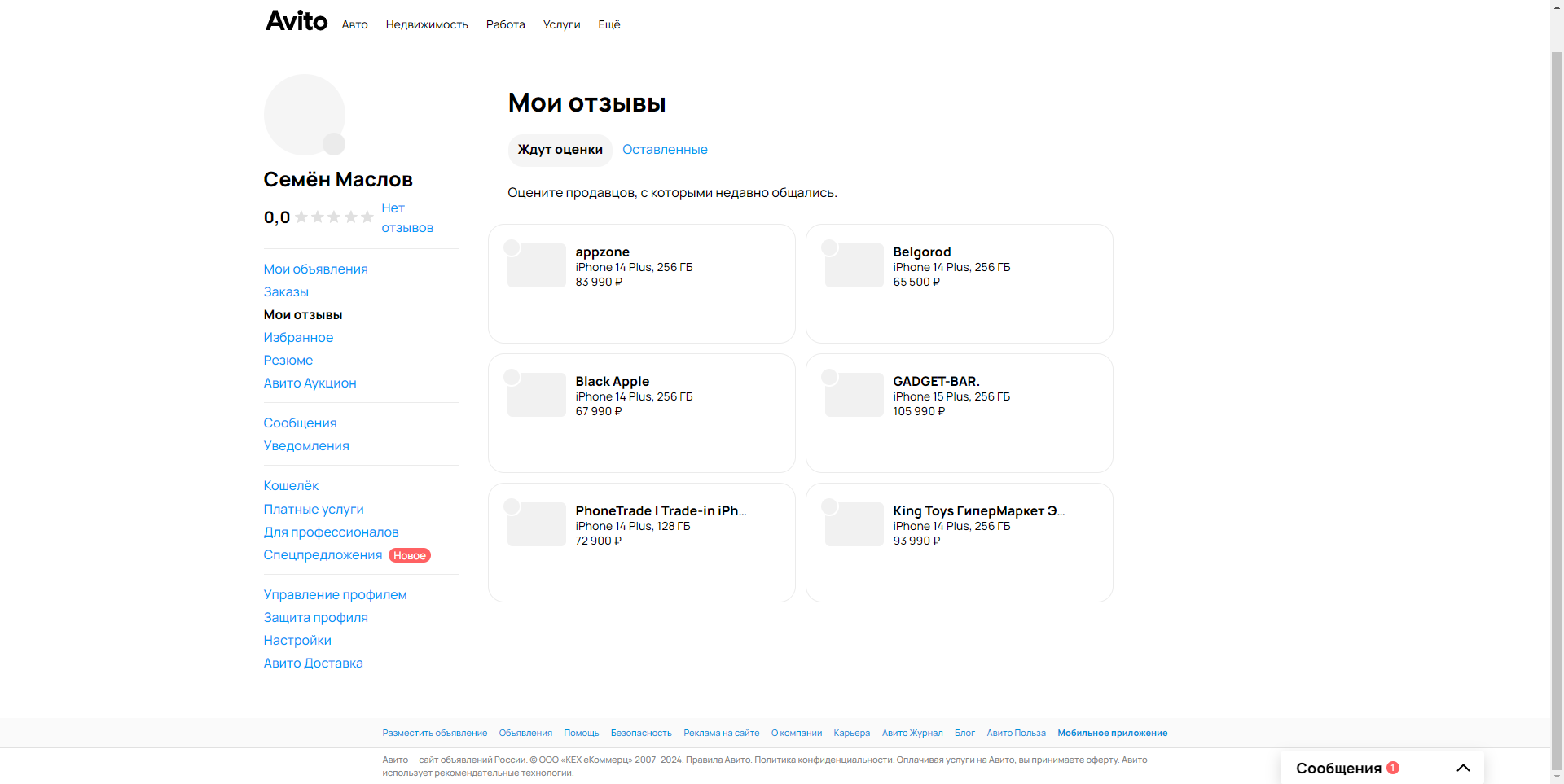Screen dimensions: 1564x784
Task: Open Управление профилем
Action: (x=335, y=595)
